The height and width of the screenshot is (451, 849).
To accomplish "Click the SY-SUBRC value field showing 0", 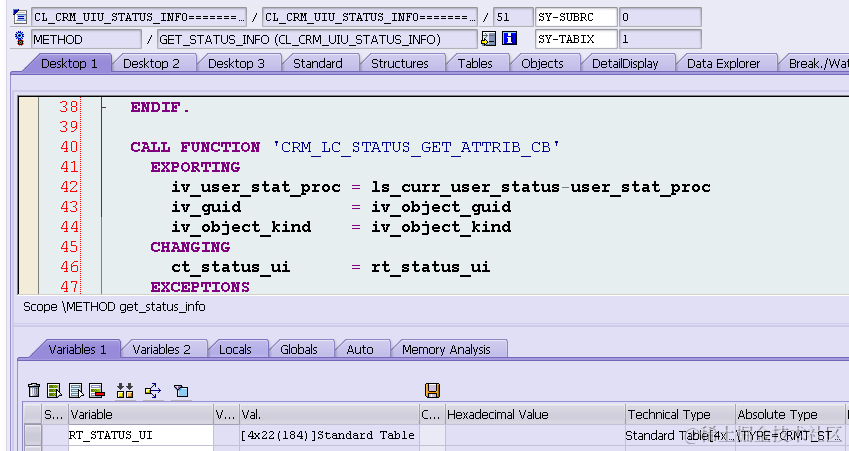I will [660, 17].
